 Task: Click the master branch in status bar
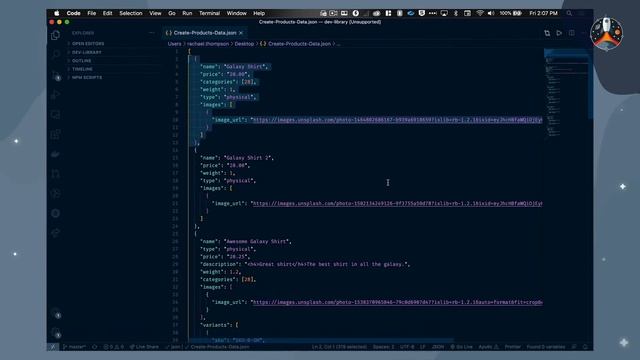tap(75, 347)
